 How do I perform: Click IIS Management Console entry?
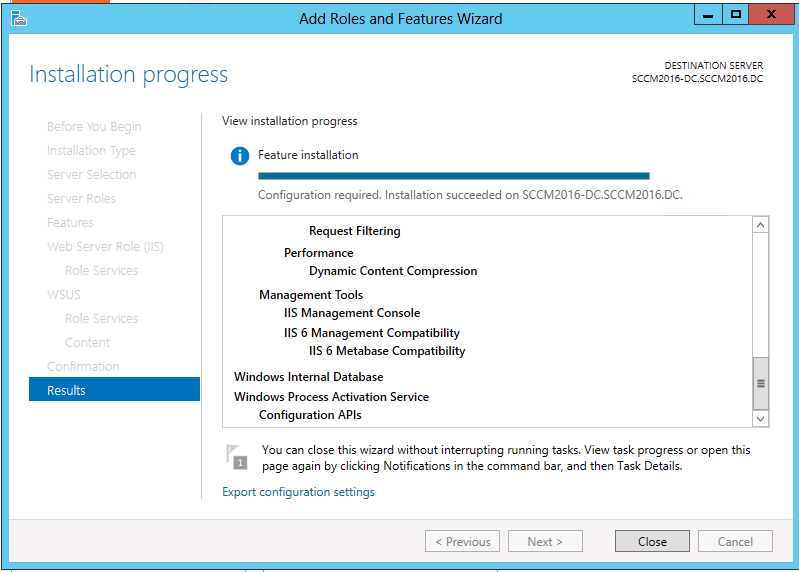tap(352, 313)
